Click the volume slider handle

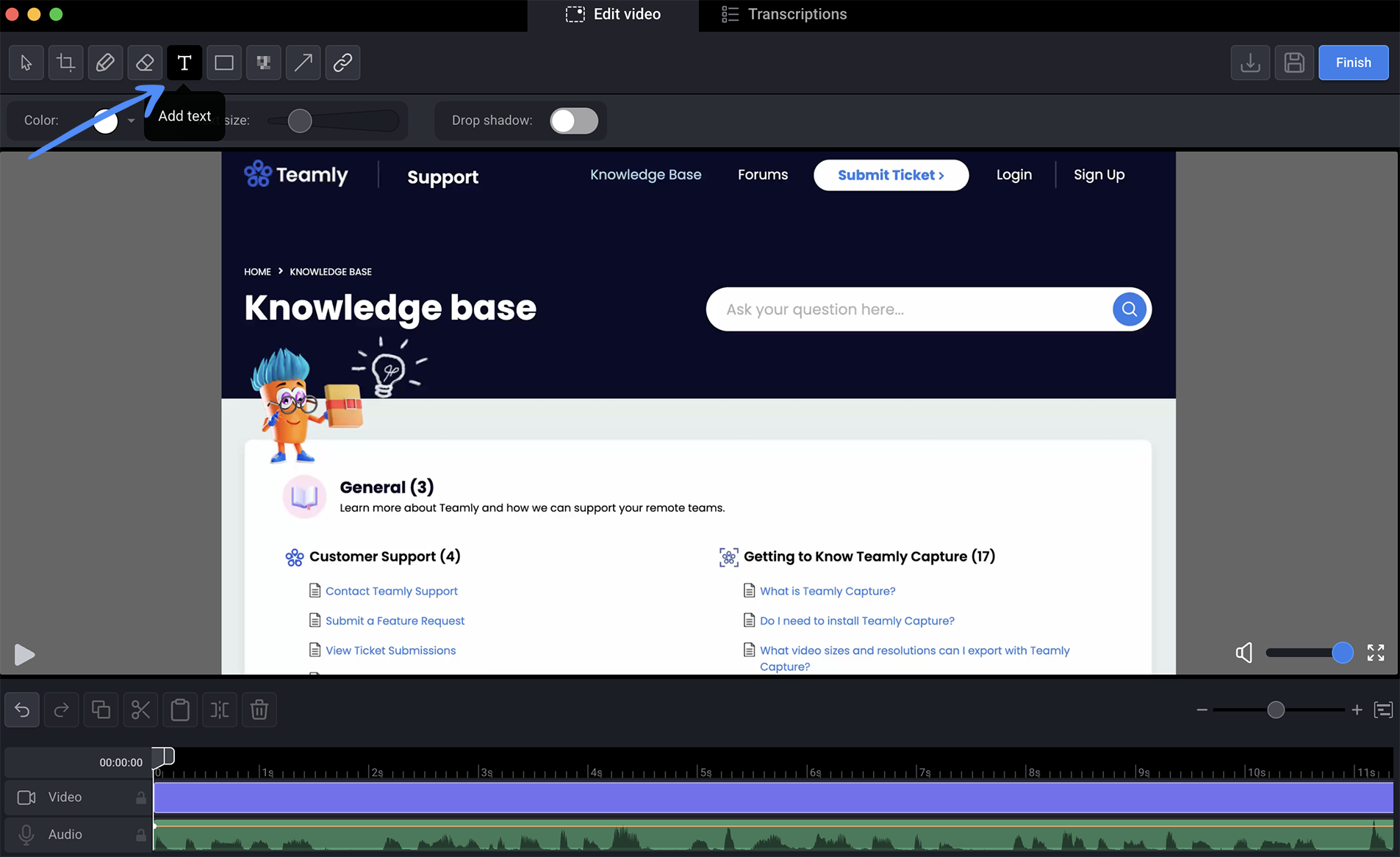[1342, 653]
